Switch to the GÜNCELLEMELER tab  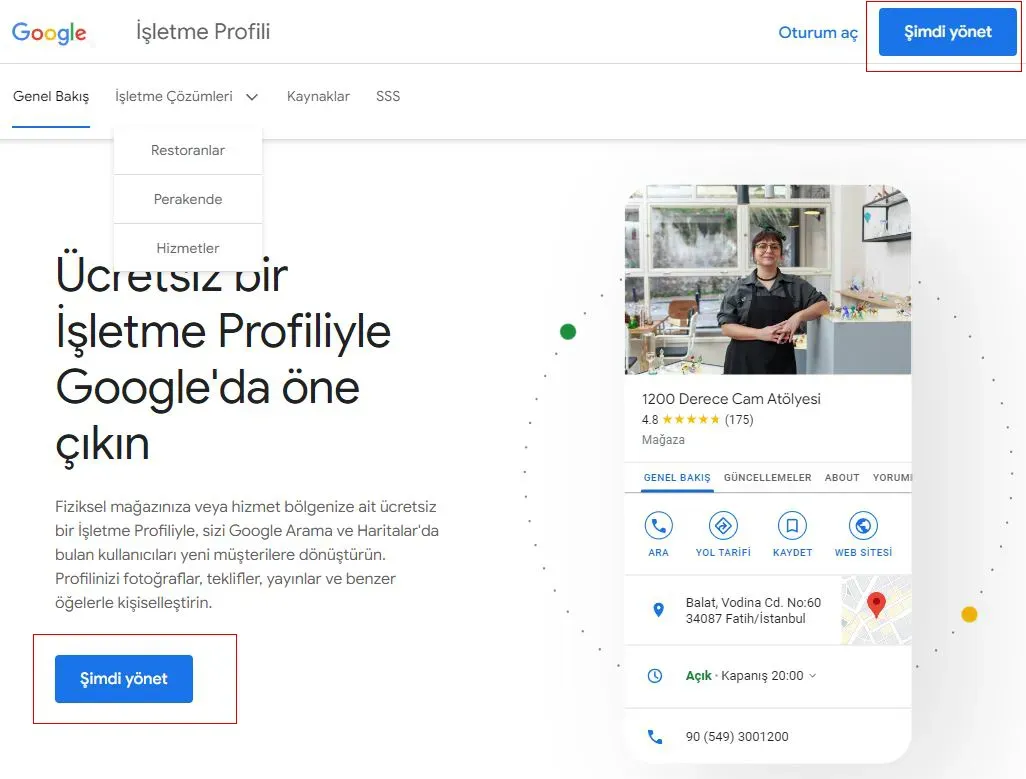click(768, 477)
